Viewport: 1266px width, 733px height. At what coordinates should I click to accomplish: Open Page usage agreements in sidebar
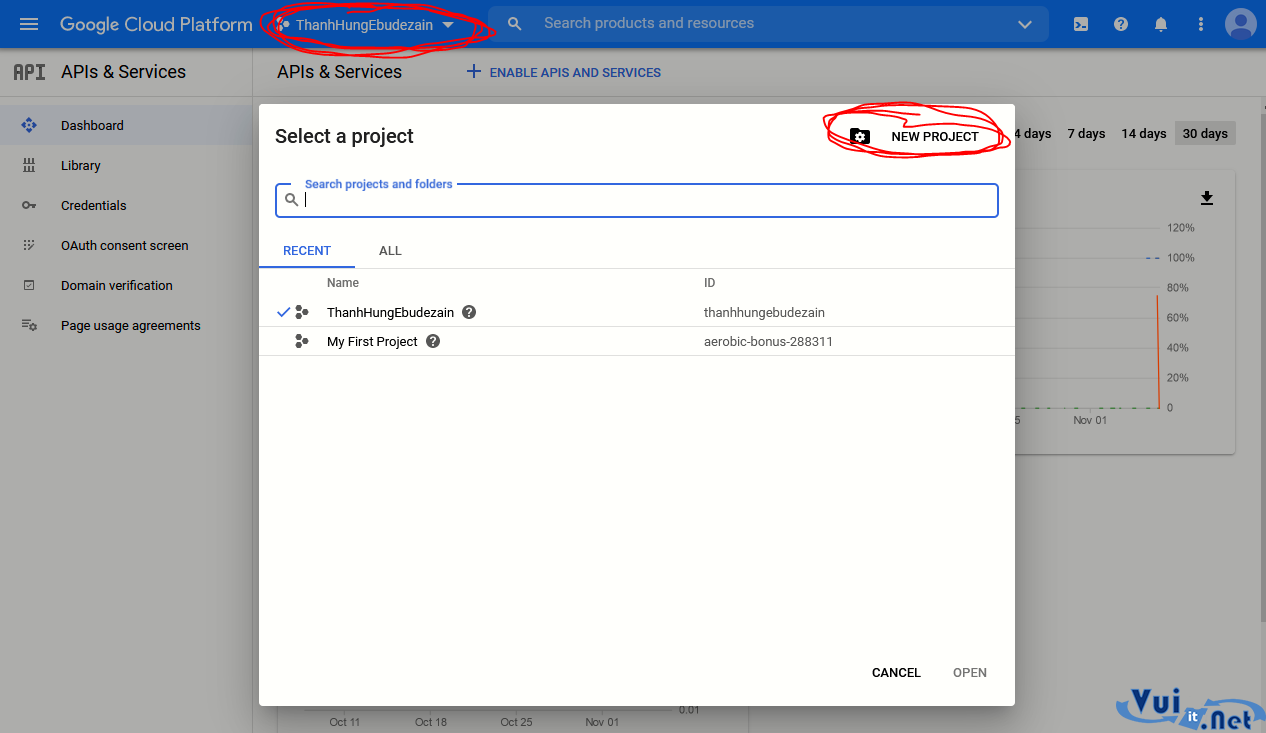126,325
